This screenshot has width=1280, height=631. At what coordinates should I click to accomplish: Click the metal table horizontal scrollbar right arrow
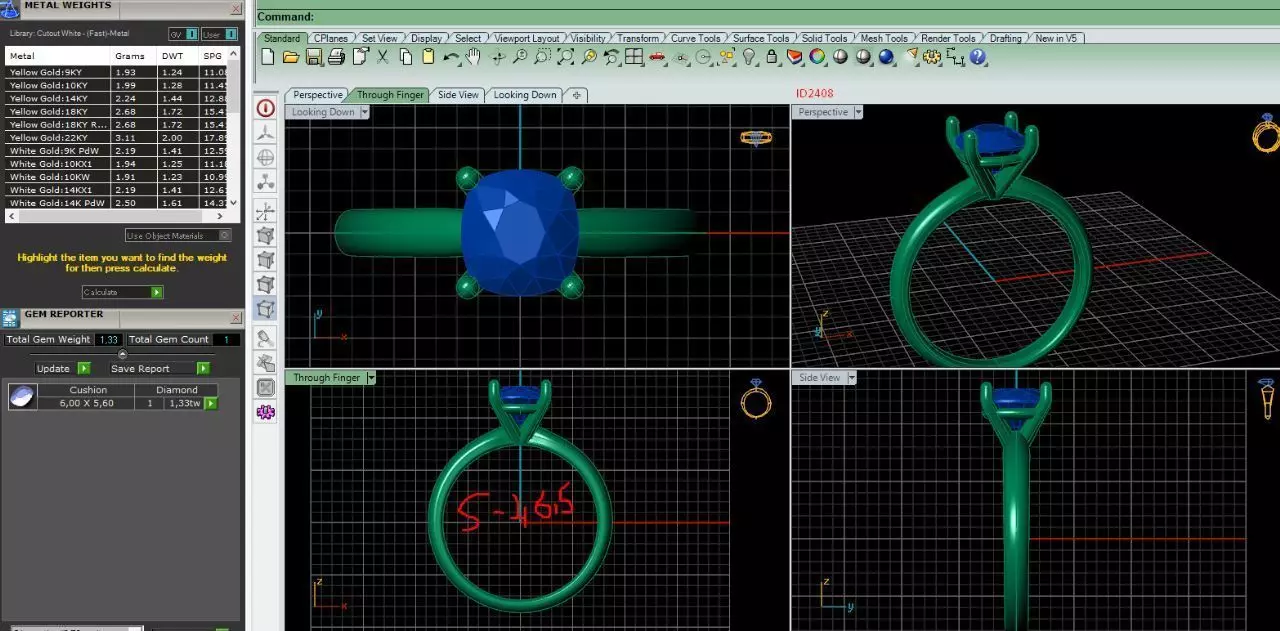tap(222, 216)
